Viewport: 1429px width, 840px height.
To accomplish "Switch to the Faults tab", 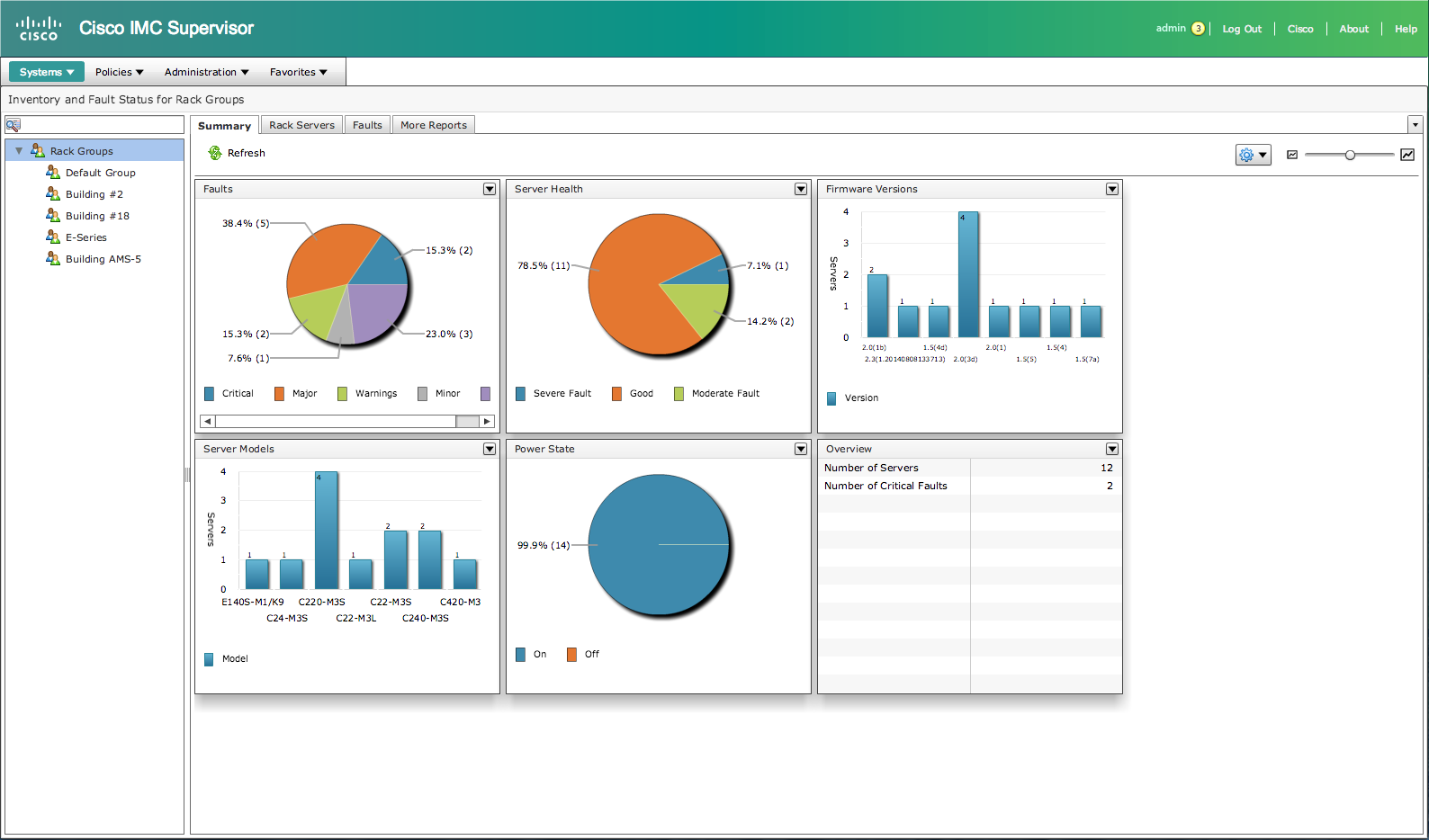I will 367,125.
